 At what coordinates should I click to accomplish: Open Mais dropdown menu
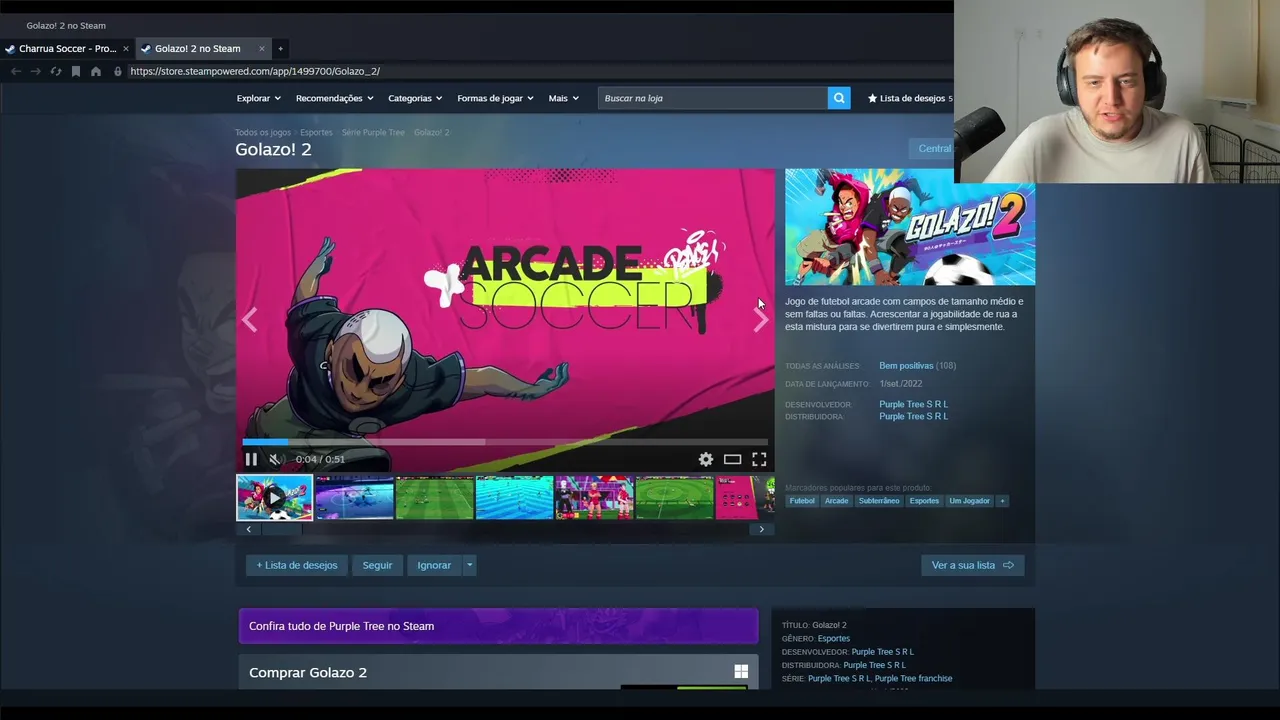(x=563, y=98)
